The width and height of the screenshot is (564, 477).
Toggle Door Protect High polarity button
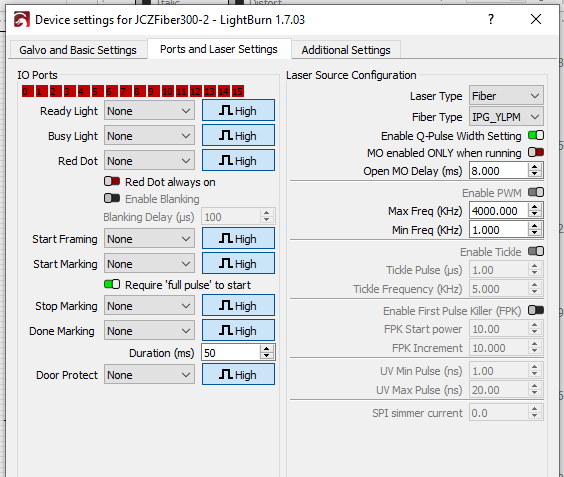point(238,374)
